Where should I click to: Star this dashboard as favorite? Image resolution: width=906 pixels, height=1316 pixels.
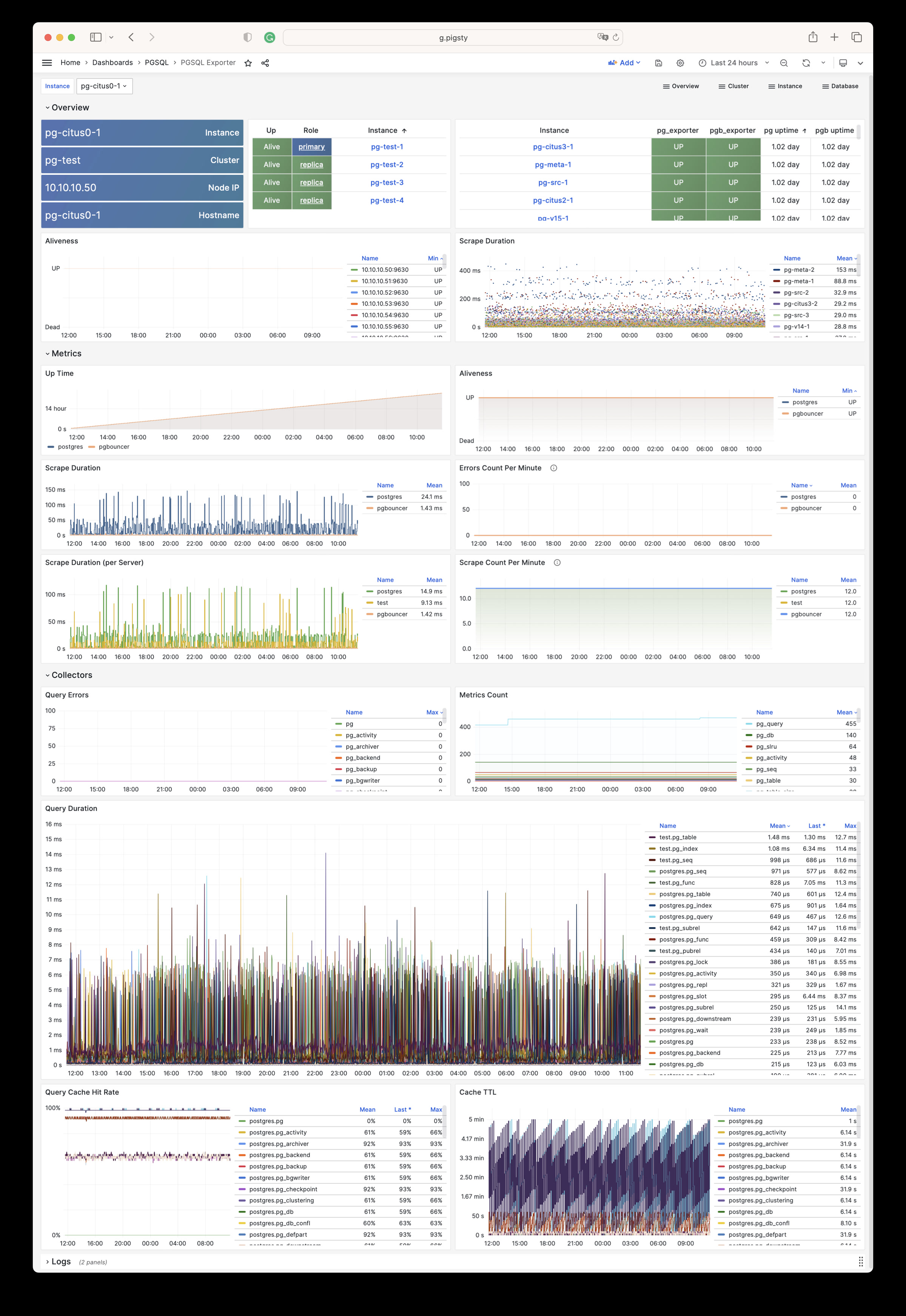point(248,62)
